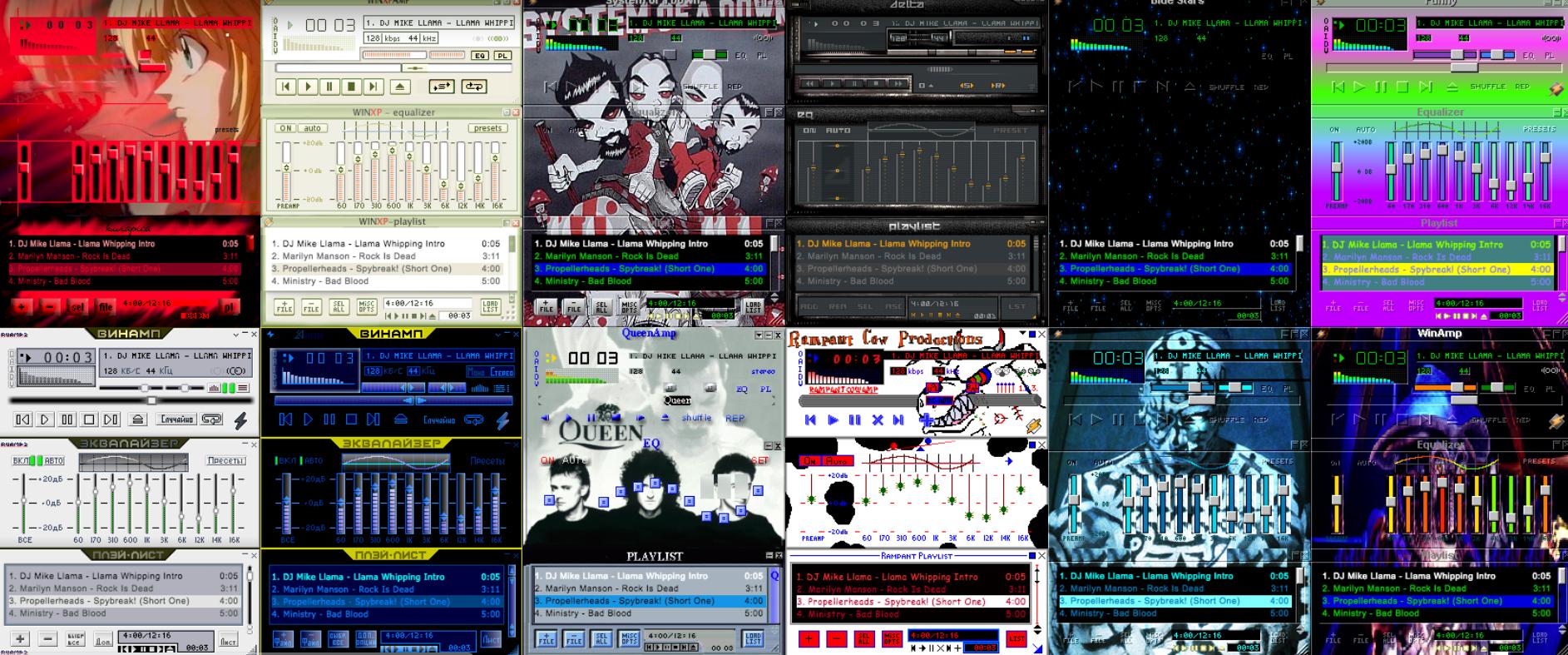Open PRESETS in Funny skin equalizer

coord(1539,129)
